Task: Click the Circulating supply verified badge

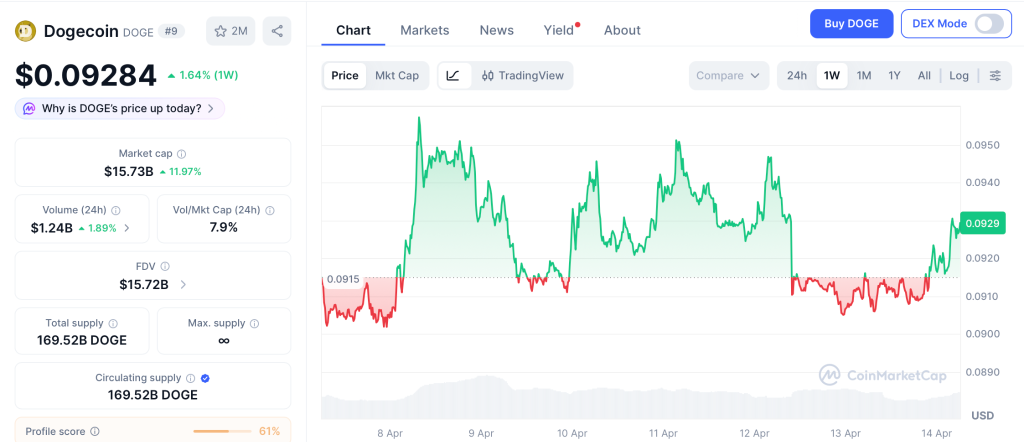Action: [x=205, y=378]
